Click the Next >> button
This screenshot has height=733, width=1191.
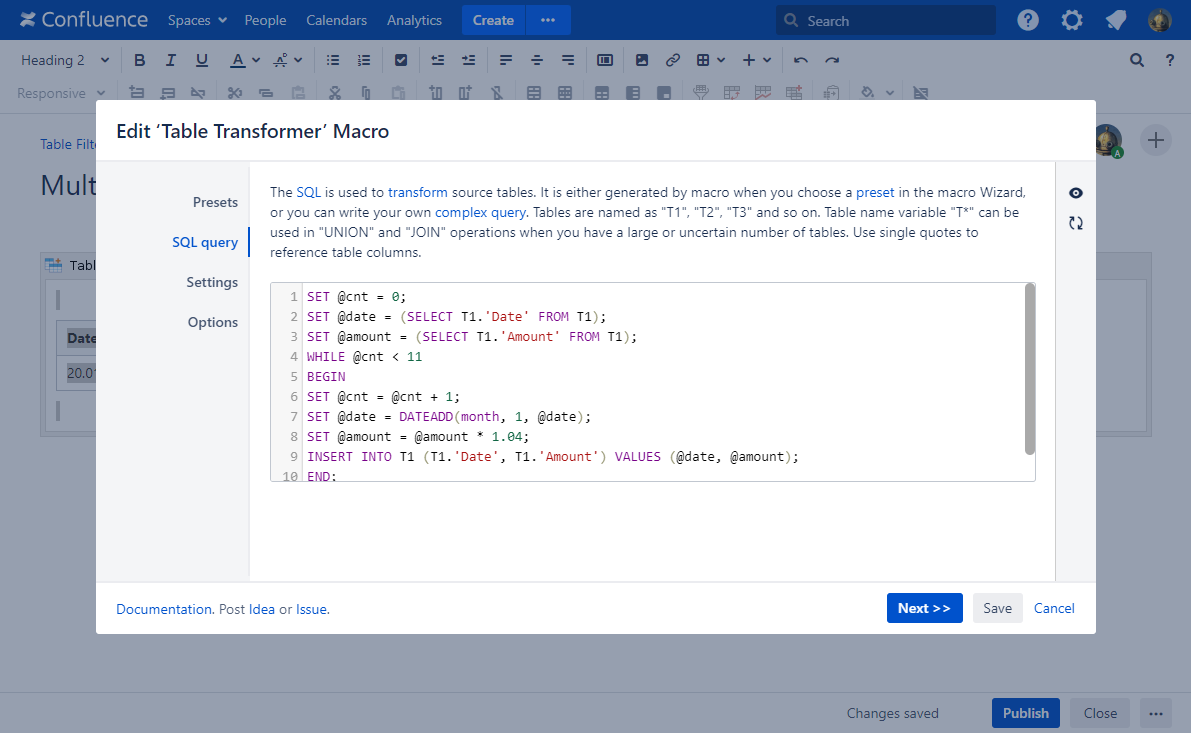(924, 608)
